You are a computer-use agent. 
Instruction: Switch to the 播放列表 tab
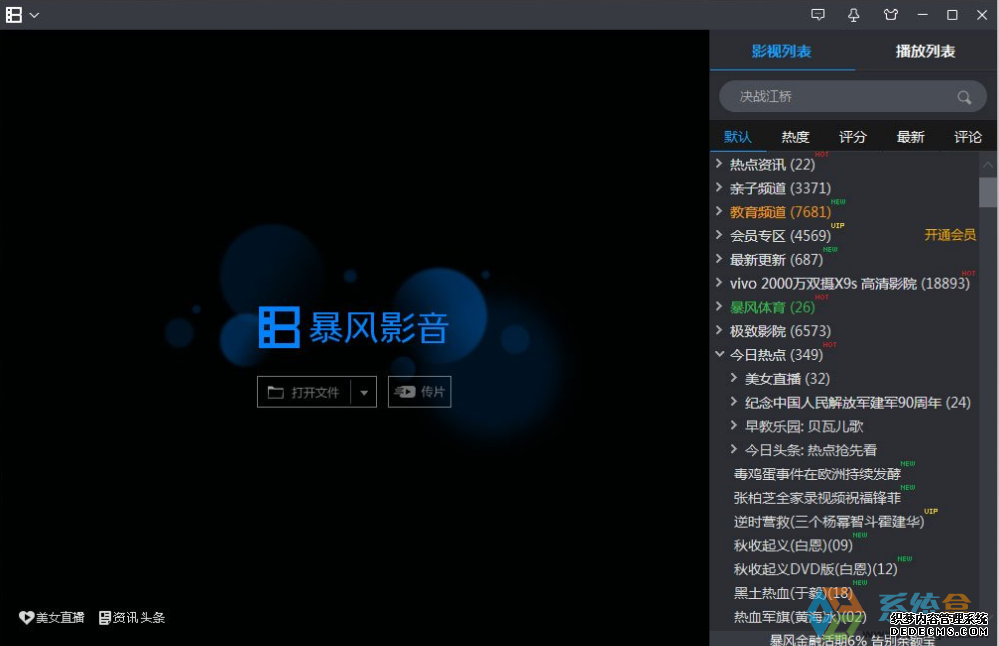click(x=925, y=52)
